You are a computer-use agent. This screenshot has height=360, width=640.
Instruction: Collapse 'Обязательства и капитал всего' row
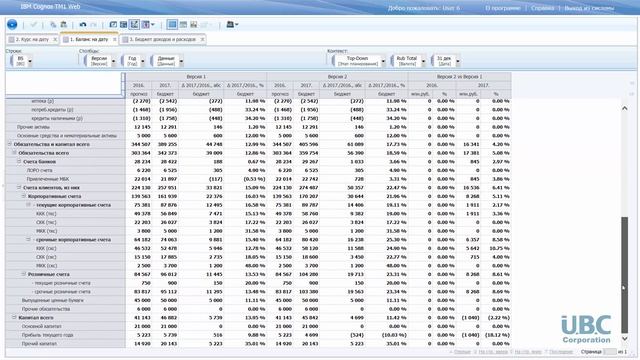pos(9,144)
